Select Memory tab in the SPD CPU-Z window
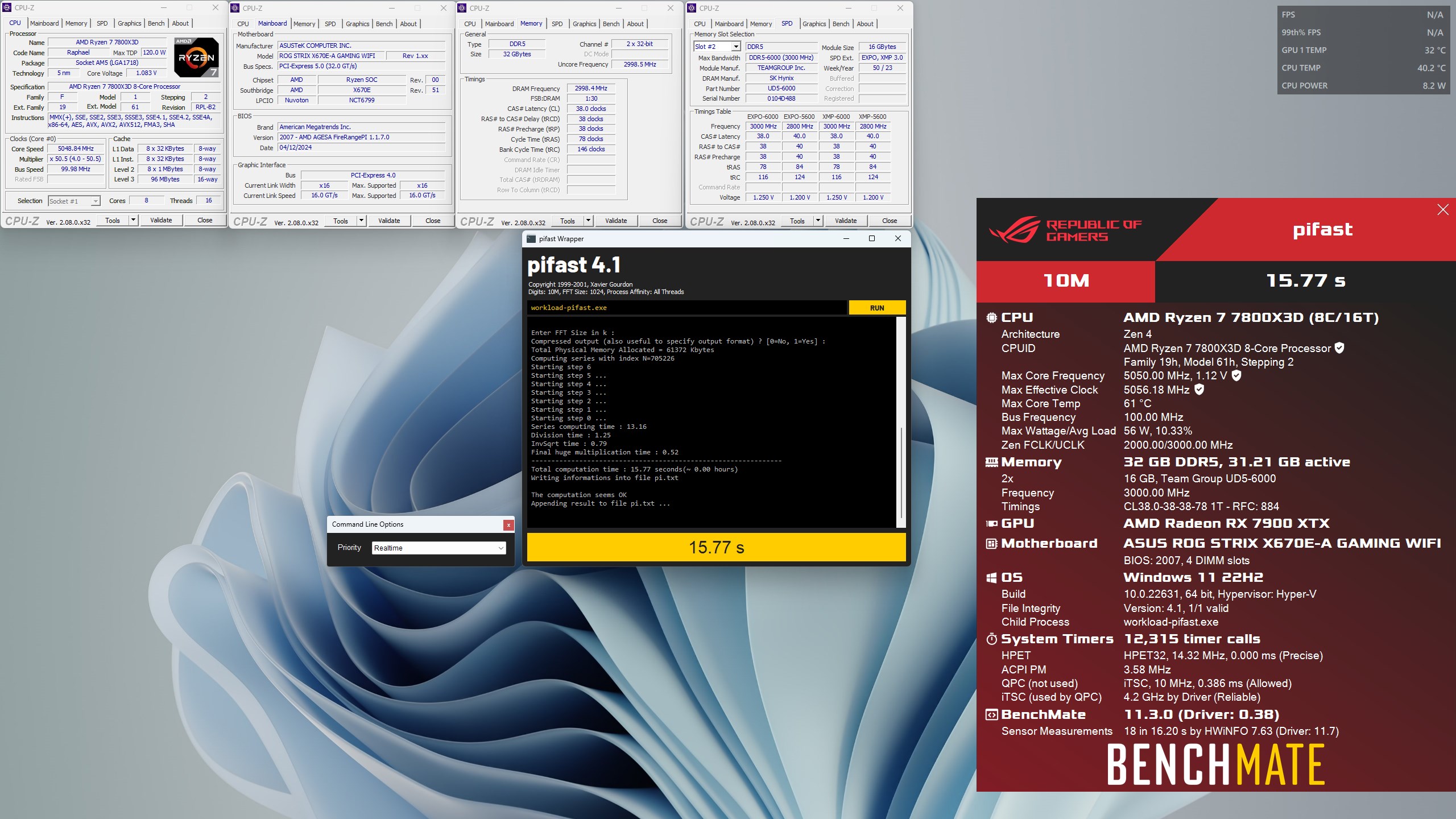 tap(761, 24)
